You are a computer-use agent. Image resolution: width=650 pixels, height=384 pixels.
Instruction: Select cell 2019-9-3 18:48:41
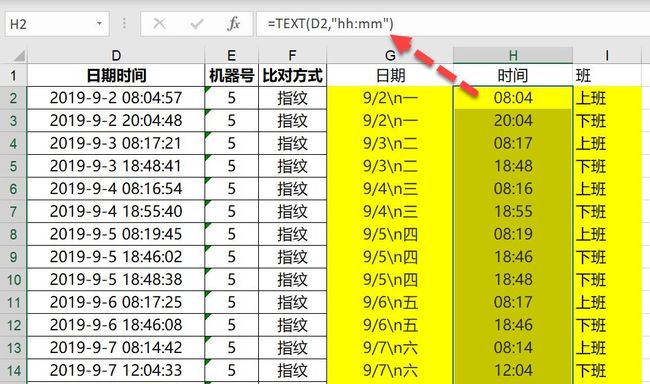click(116, 166)
